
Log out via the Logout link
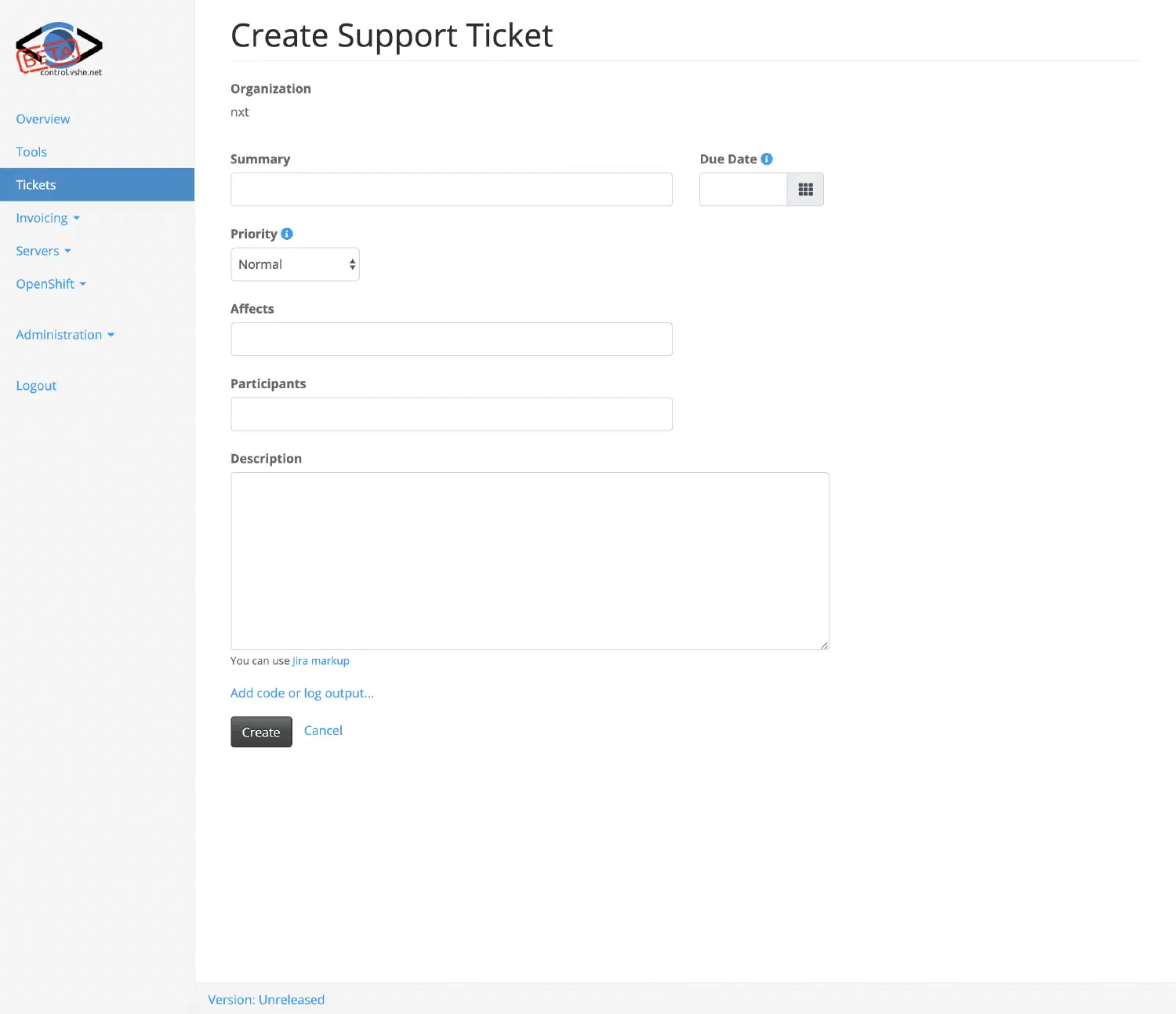pos(36,386)
